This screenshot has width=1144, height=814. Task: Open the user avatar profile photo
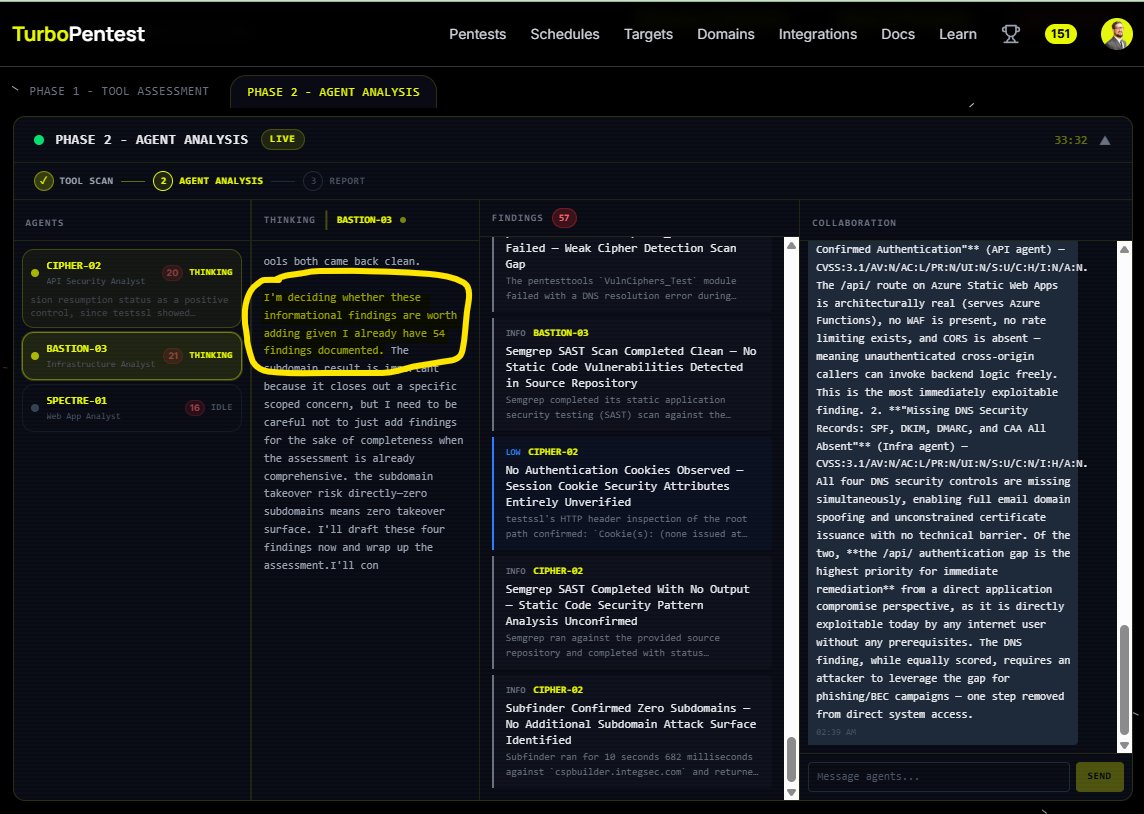(x=1116, y=33)
